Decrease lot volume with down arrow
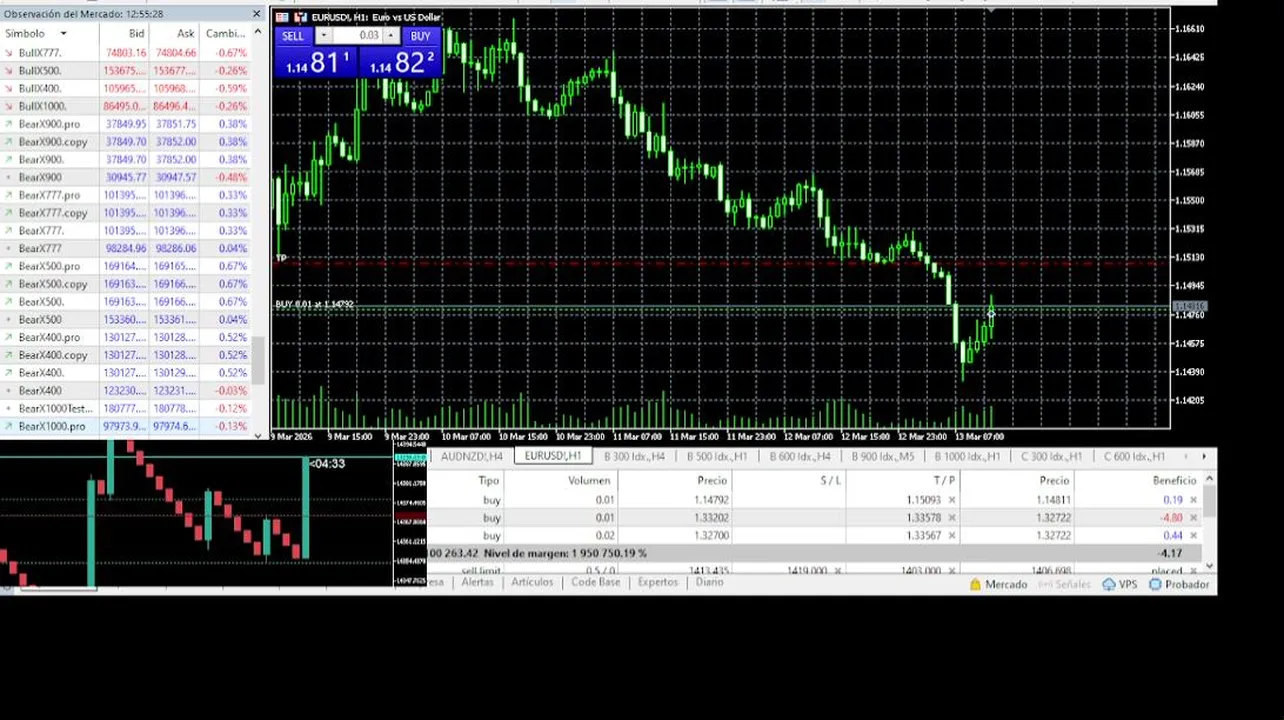 tap(323, 36)
